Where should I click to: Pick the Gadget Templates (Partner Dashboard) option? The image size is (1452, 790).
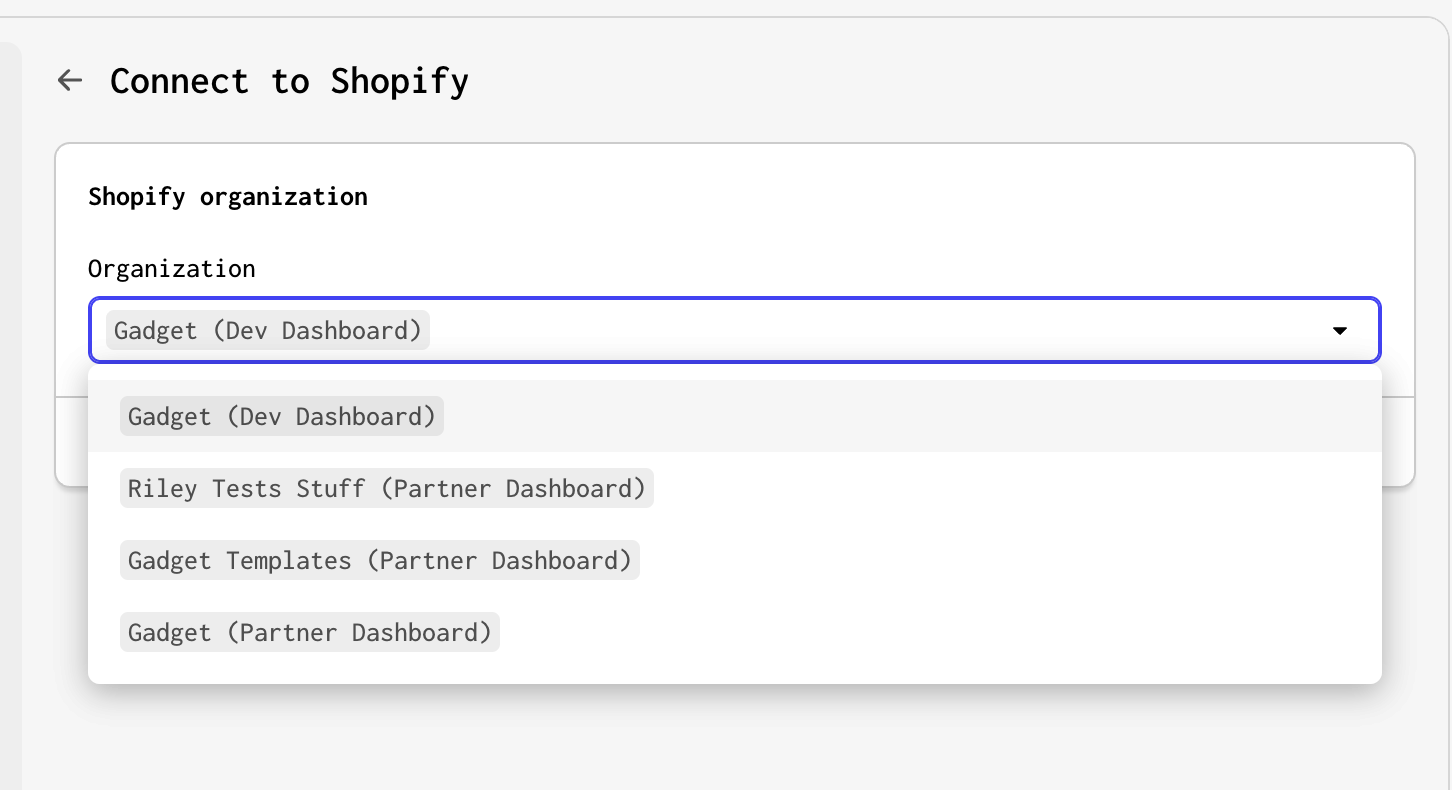pyautogui.click(x=379, y=560)
